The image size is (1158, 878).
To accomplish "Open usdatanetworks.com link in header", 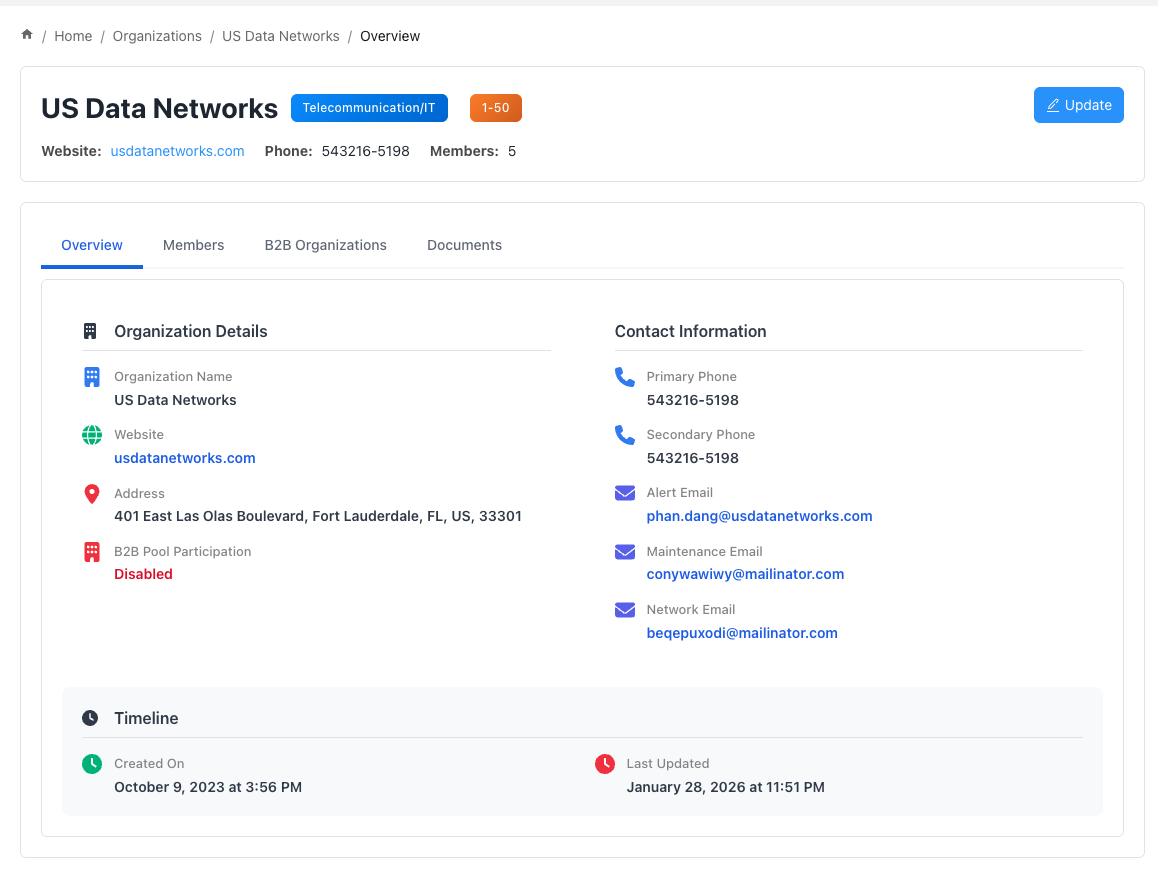I will point(177,151).
